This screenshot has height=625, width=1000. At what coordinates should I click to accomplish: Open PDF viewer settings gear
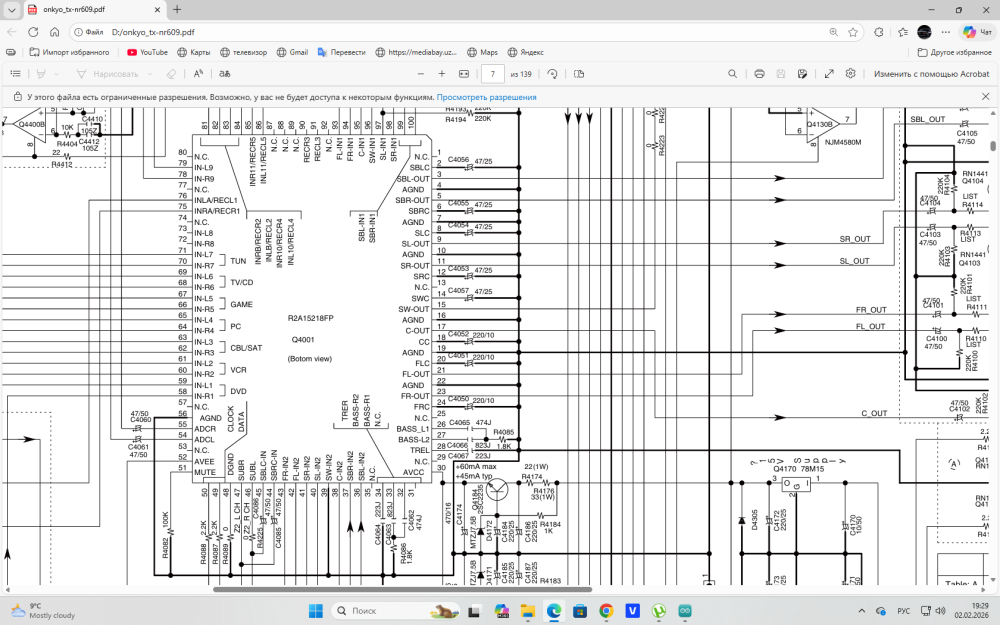click(851, 74)
